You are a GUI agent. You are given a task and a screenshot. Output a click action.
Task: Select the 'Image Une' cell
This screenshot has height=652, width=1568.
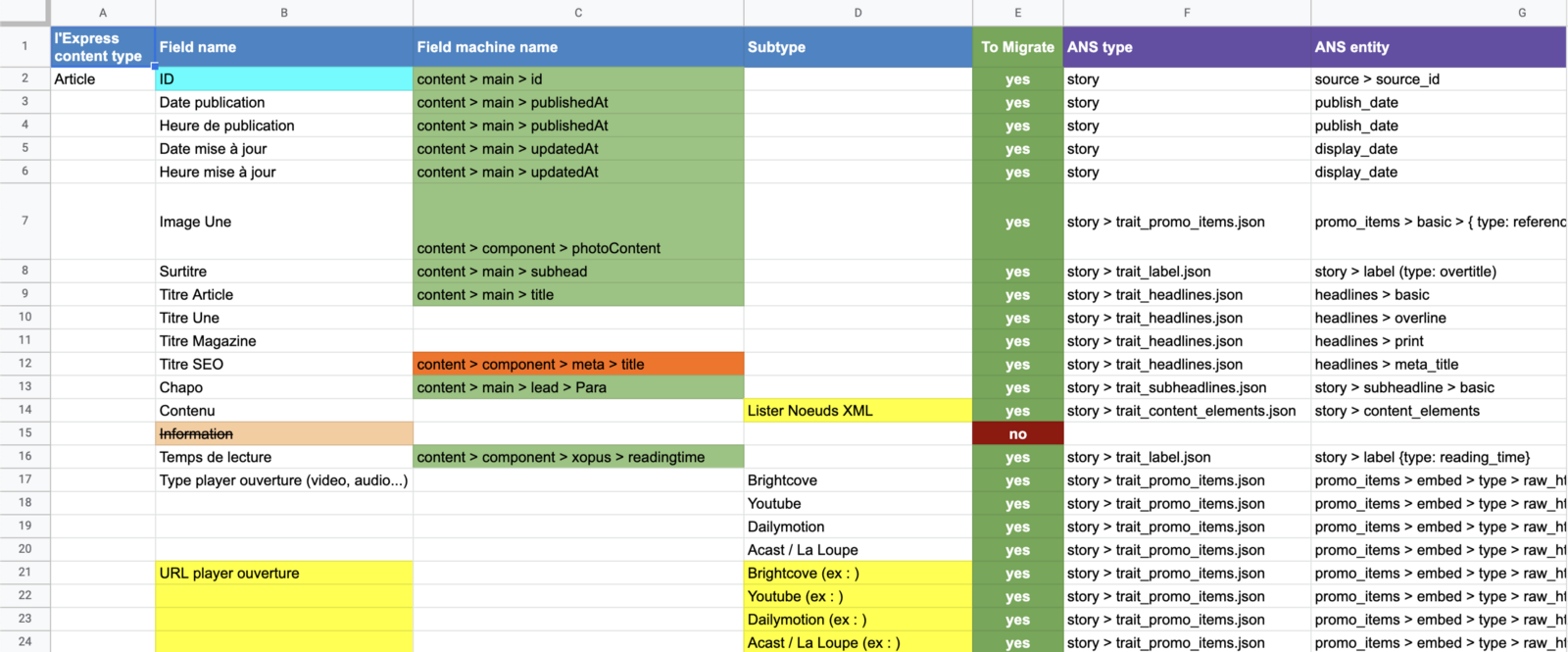click(284, 222)
